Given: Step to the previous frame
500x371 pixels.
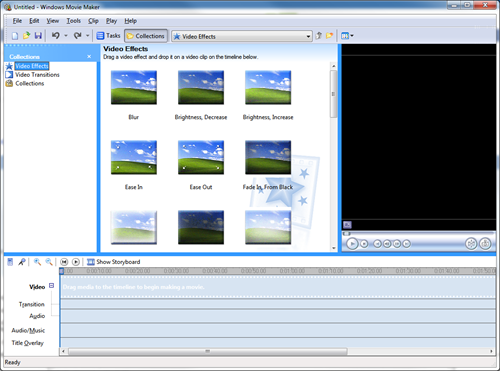Looking at the screenshot, I should (x=387, y=244).
